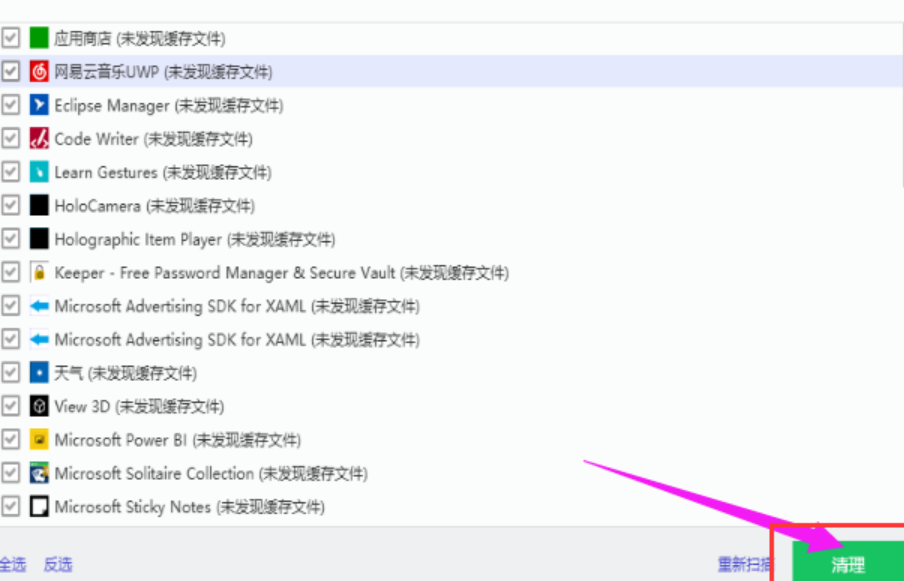The height and width of the screenshot is (581, 904).
Task: Click the green 应用商店 store icon
Action: 39,38
